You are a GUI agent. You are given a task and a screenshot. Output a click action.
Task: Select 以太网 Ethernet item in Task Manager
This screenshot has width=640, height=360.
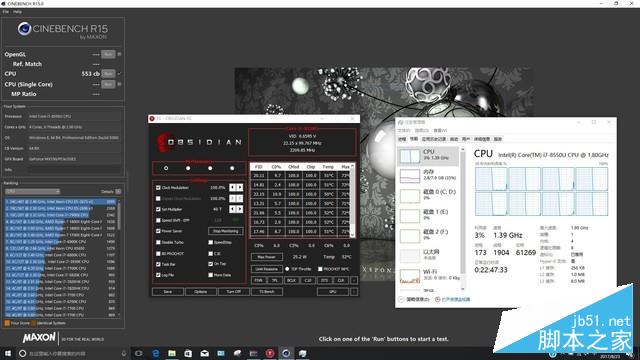coord(428,255)
